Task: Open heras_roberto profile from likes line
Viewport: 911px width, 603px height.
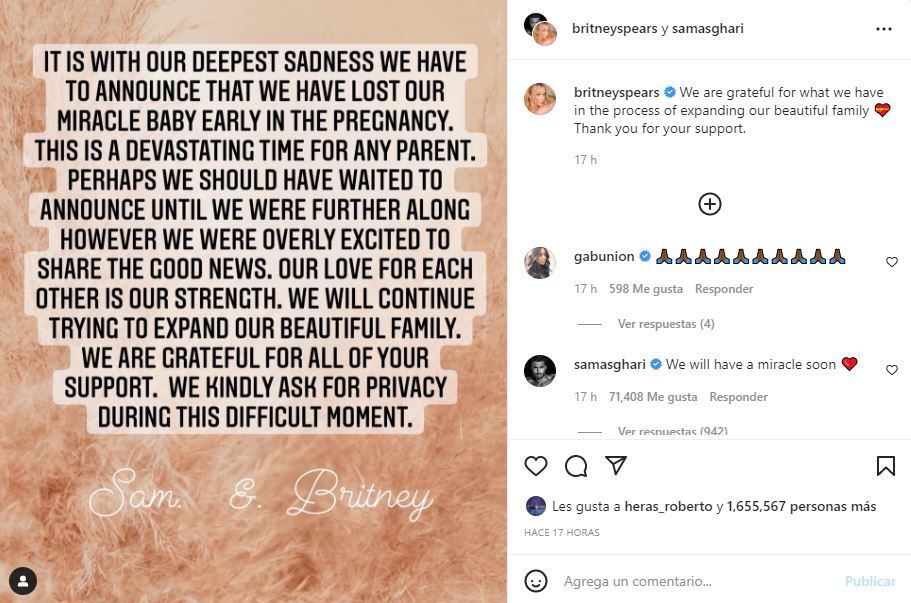Action: click(669, 506)
